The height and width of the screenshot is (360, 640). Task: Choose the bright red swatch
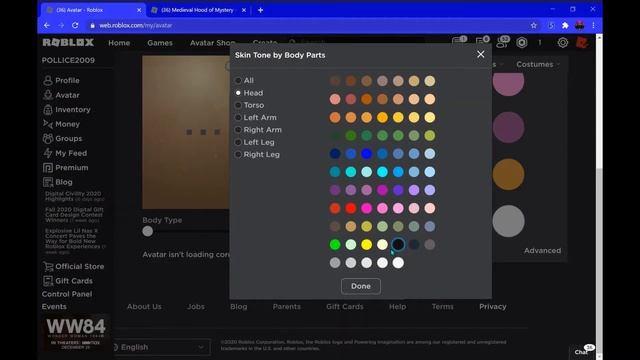click(351, 208)
